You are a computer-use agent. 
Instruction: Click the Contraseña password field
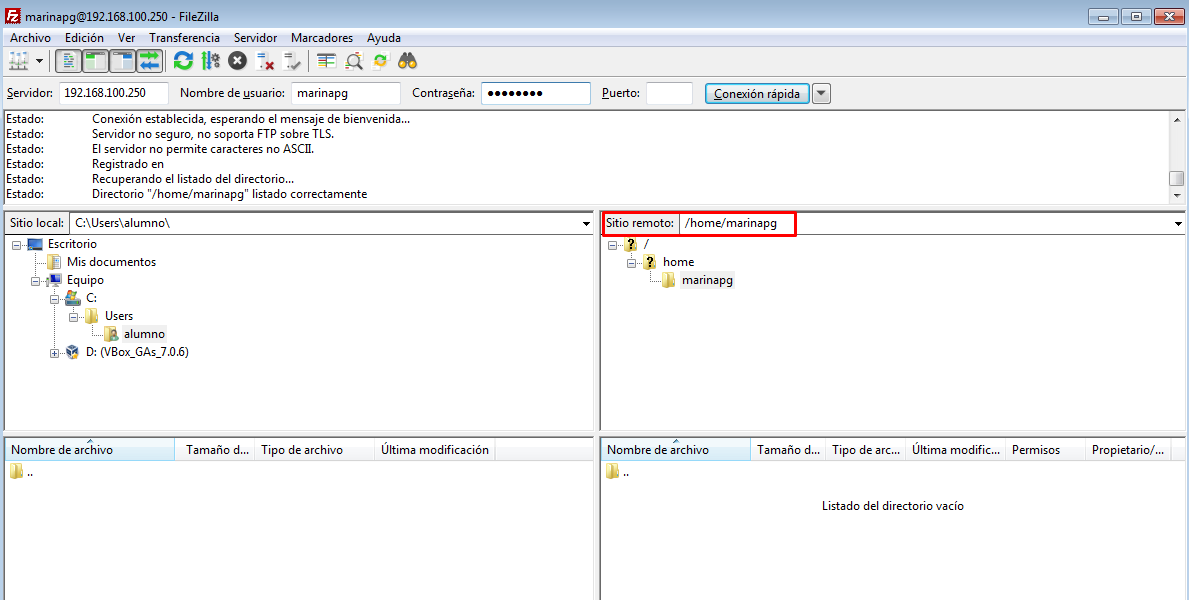(536, 93)
